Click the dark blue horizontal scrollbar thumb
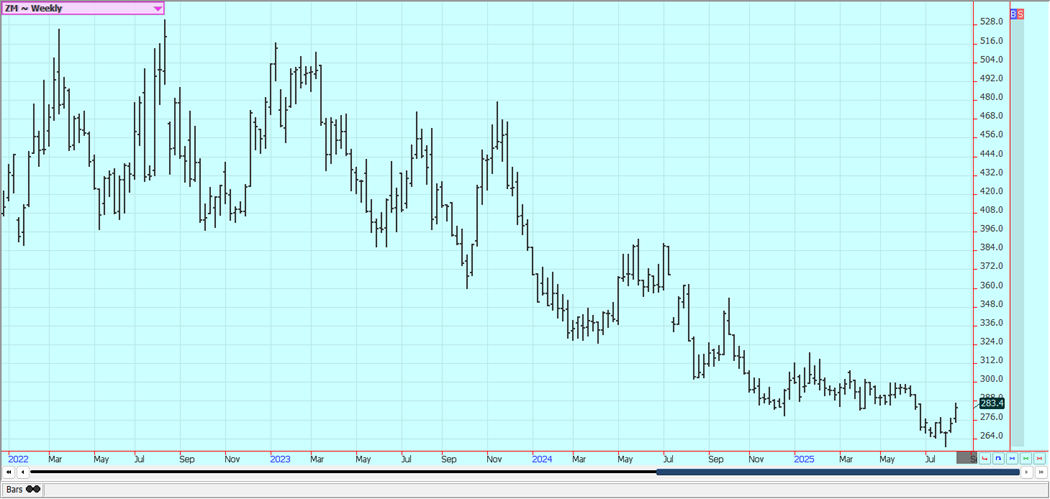The image size is (1050, 499). click(838, 472)
